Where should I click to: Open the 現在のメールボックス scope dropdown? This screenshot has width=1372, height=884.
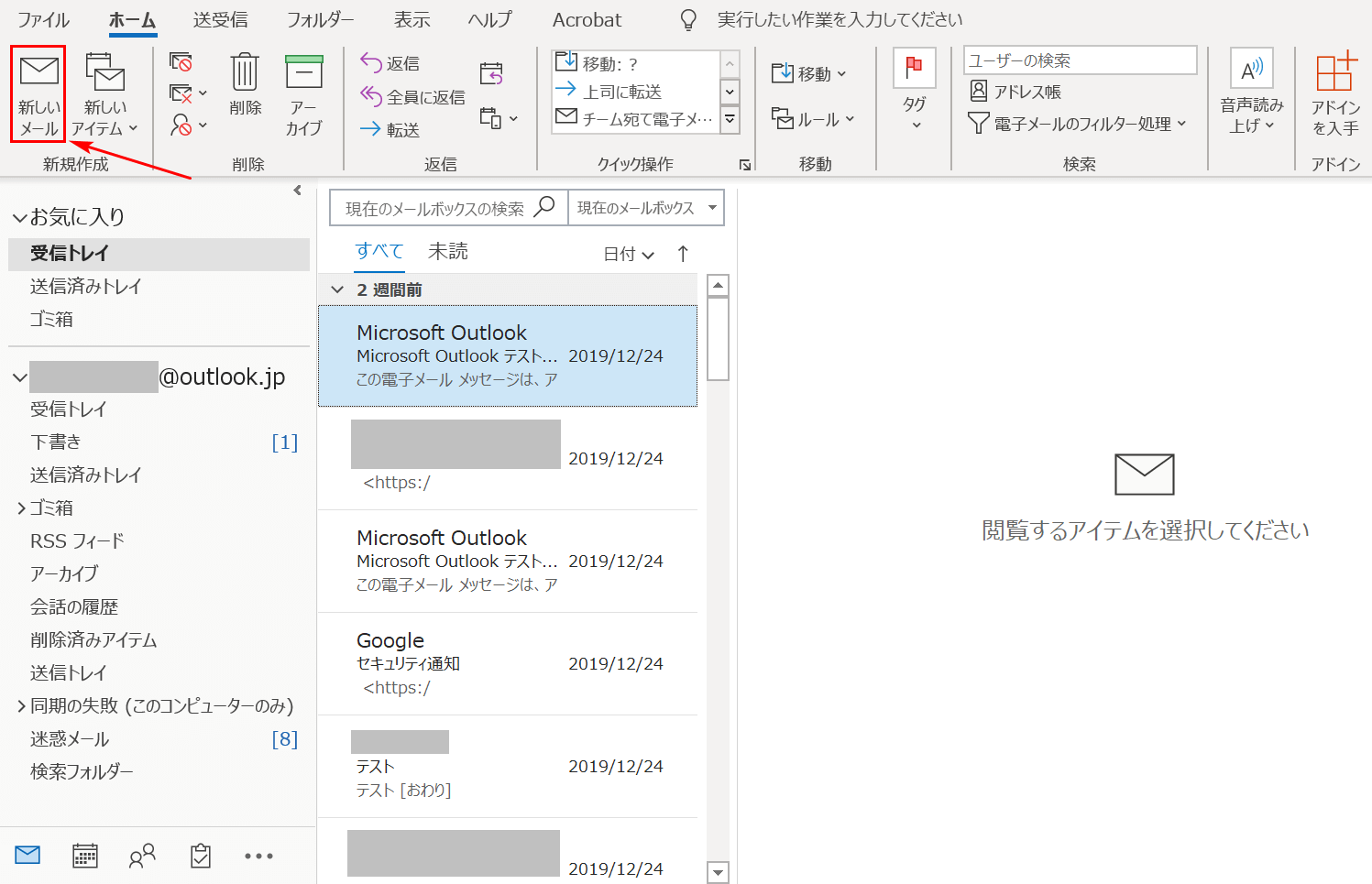coord(646,208)
